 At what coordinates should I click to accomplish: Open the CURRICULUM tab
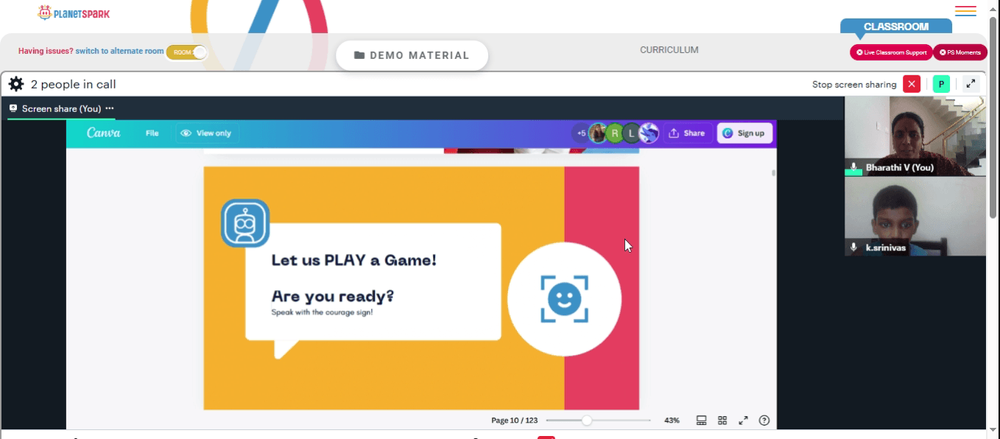point(669,50)
